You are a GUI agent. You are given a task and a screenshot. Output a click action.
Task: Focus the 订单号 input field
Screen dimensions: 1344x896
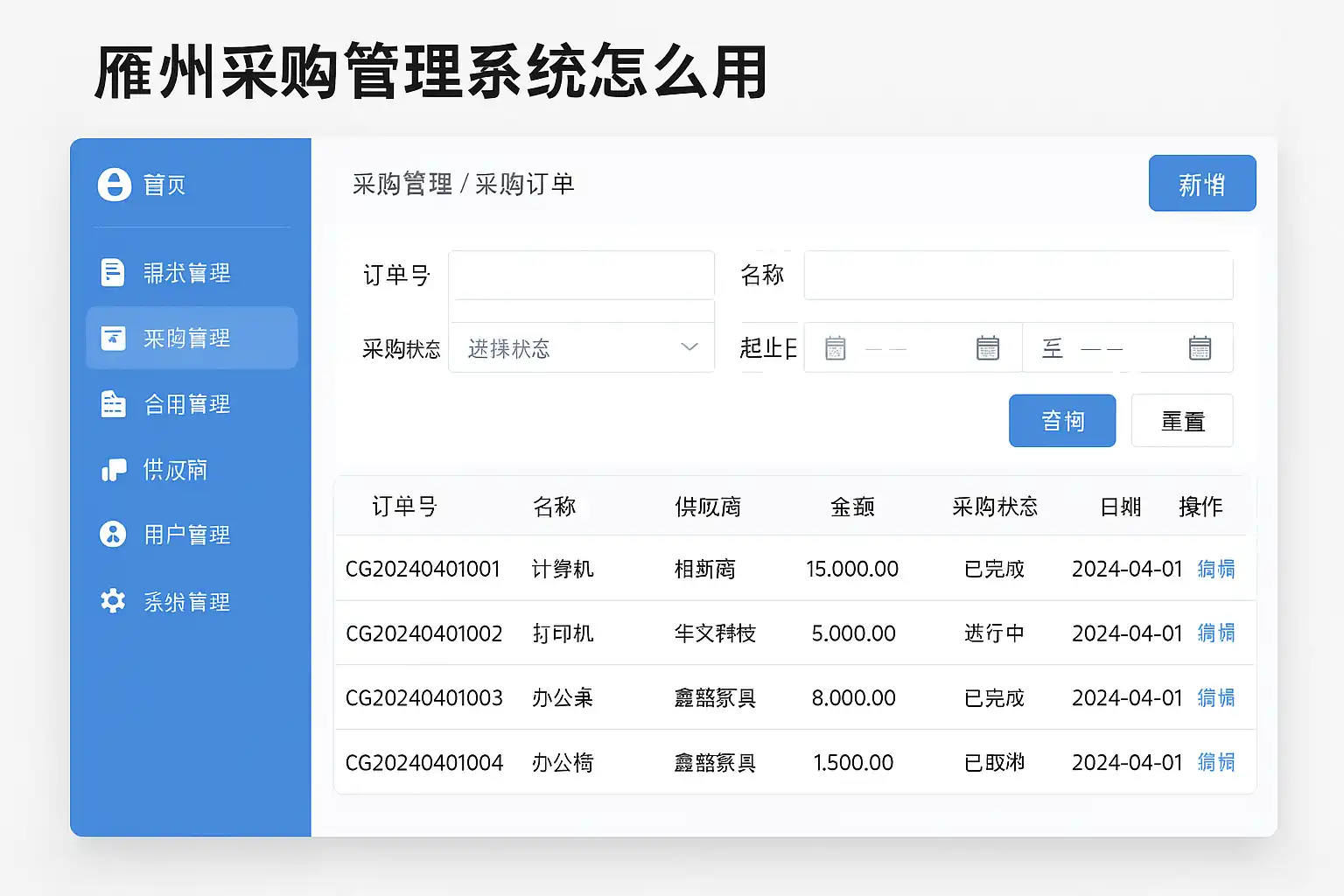pos(582,275)
